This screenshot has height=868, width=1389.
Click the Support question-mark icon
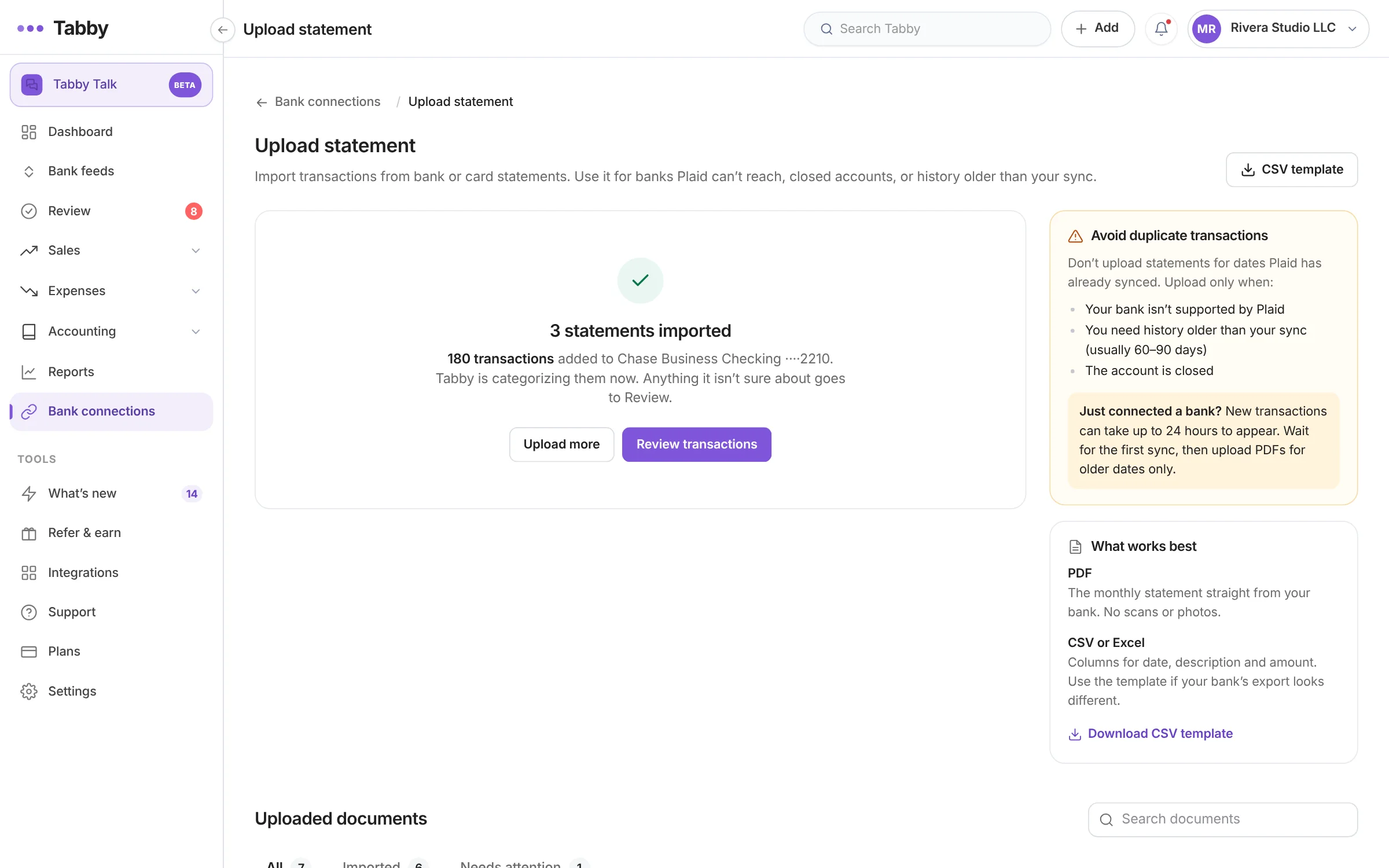click(x=29, y=612)
